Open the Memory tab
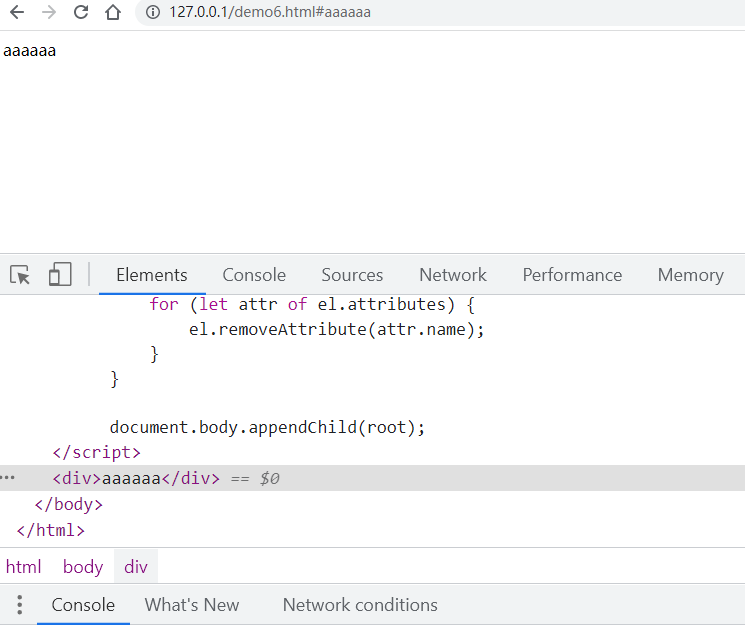Viewport: 745px width, 625px height. (691, 275)
